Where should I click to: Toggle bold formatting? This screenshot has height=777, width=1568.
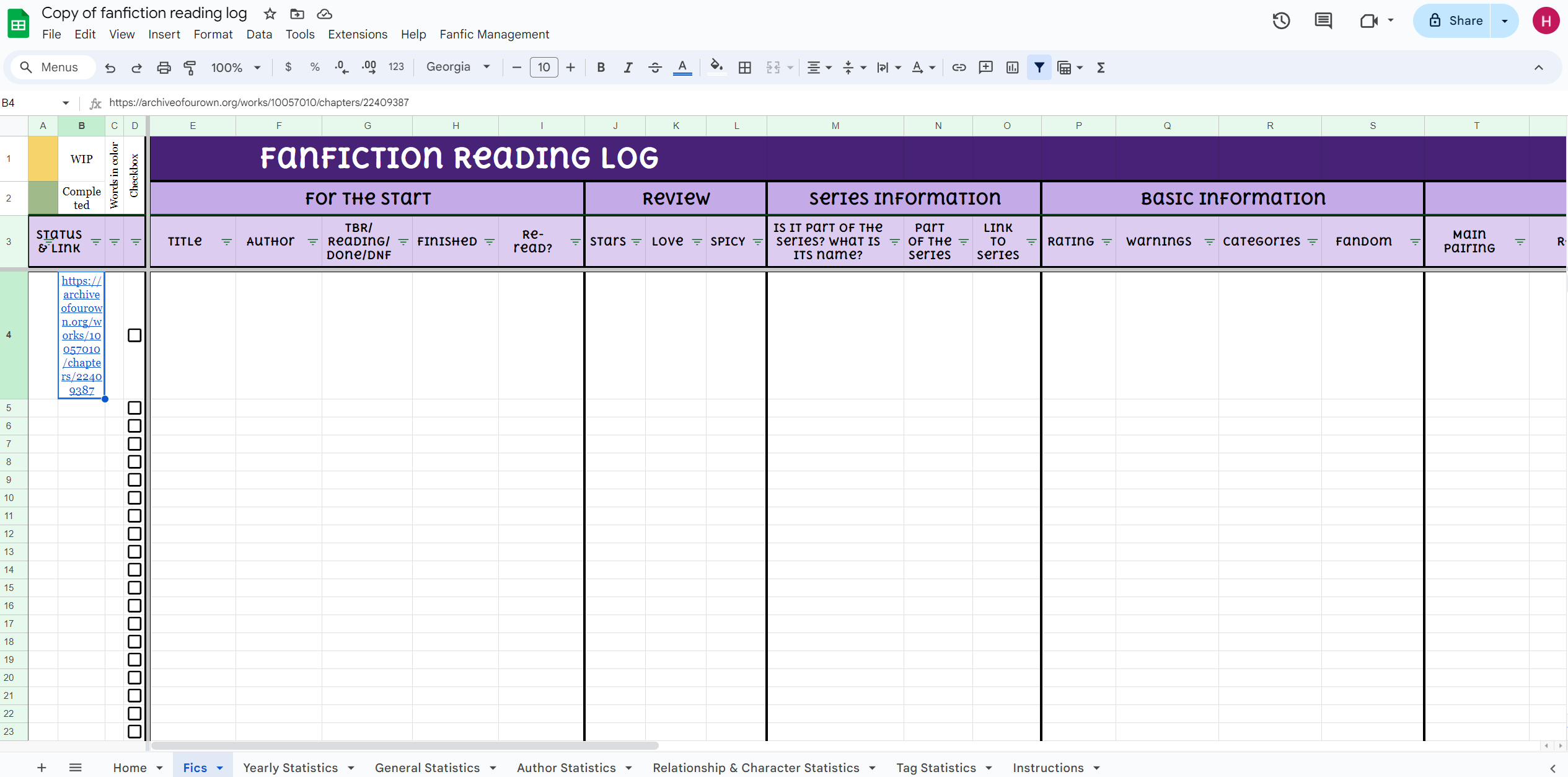(x=601, y=67)
